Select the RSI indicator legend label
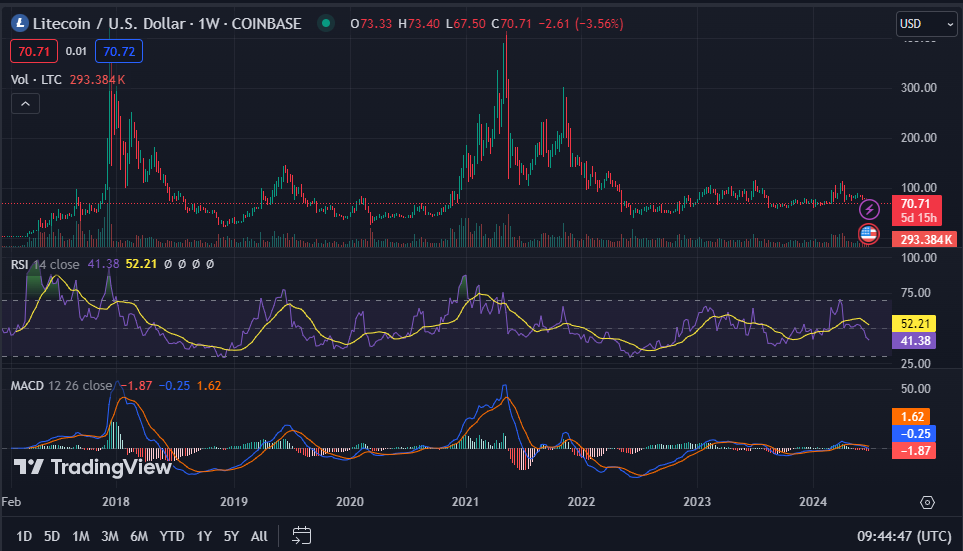The width and height of the screenshot is (963, 551). [20, 264]
